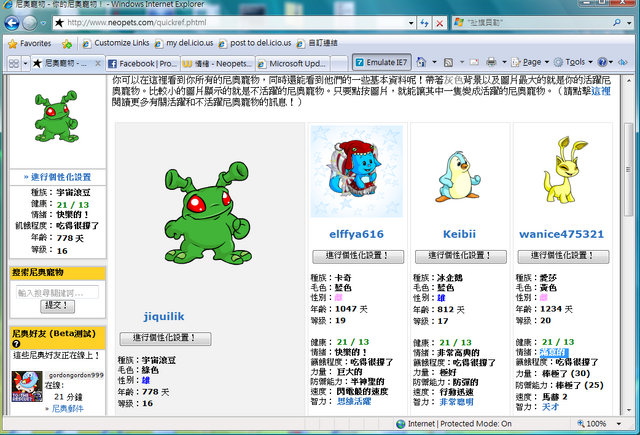Open the Favorites star button

point(30,43)
